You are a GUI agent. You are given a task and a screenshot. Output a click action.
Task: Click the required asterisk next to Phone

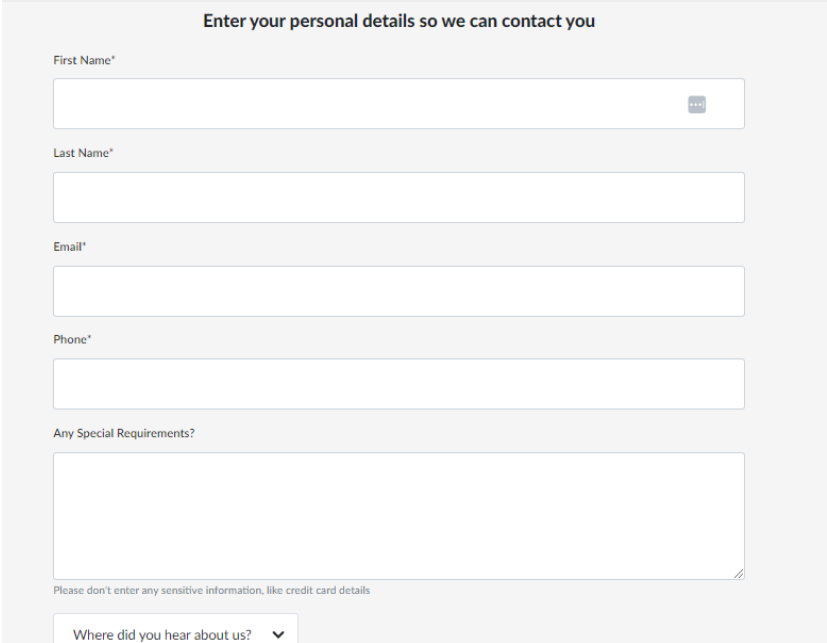(x=87, y=339)
